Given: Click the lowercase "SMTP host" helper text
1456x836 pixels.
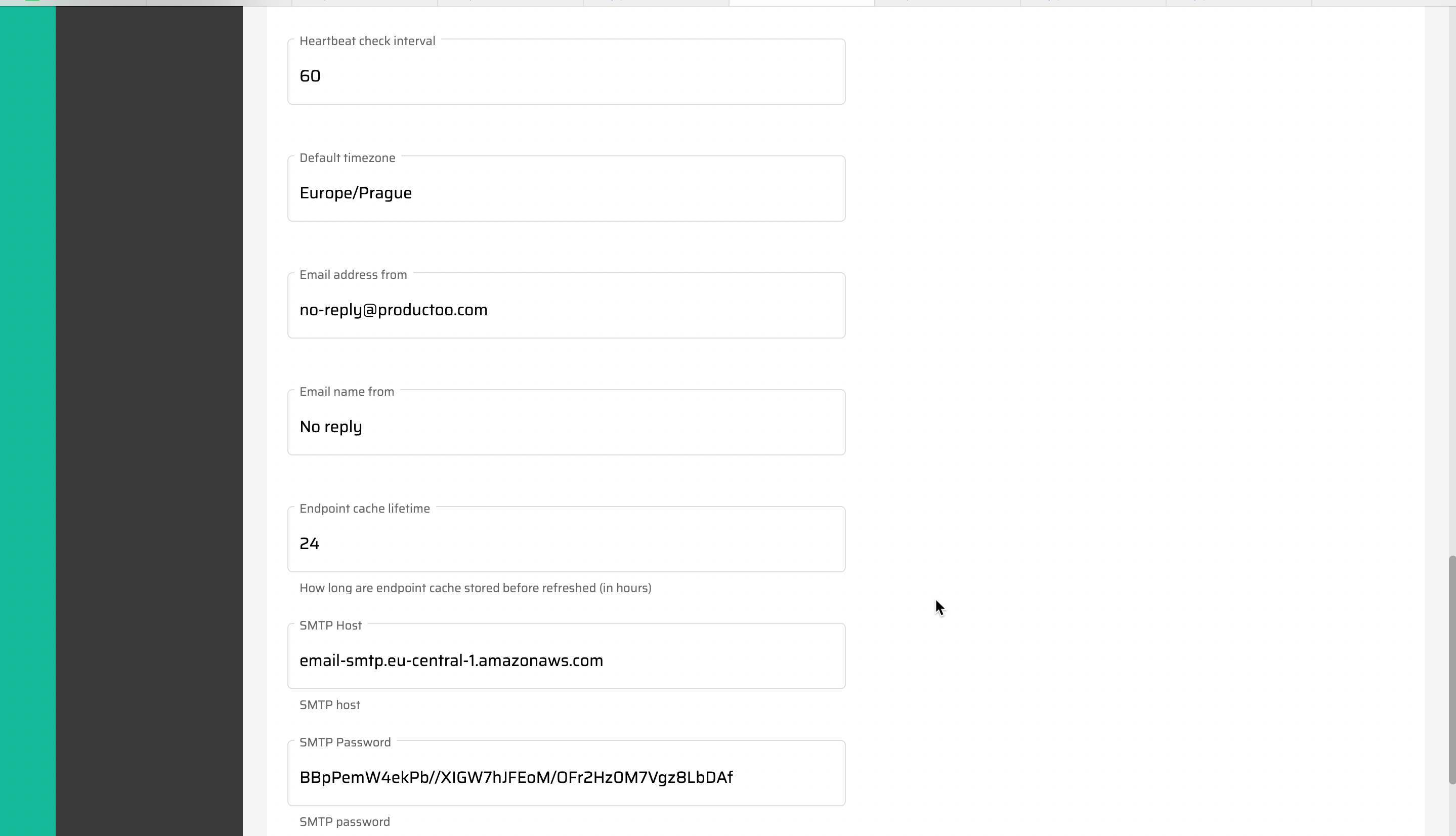Looking at the screenshot, I should (x=330, y=705).
